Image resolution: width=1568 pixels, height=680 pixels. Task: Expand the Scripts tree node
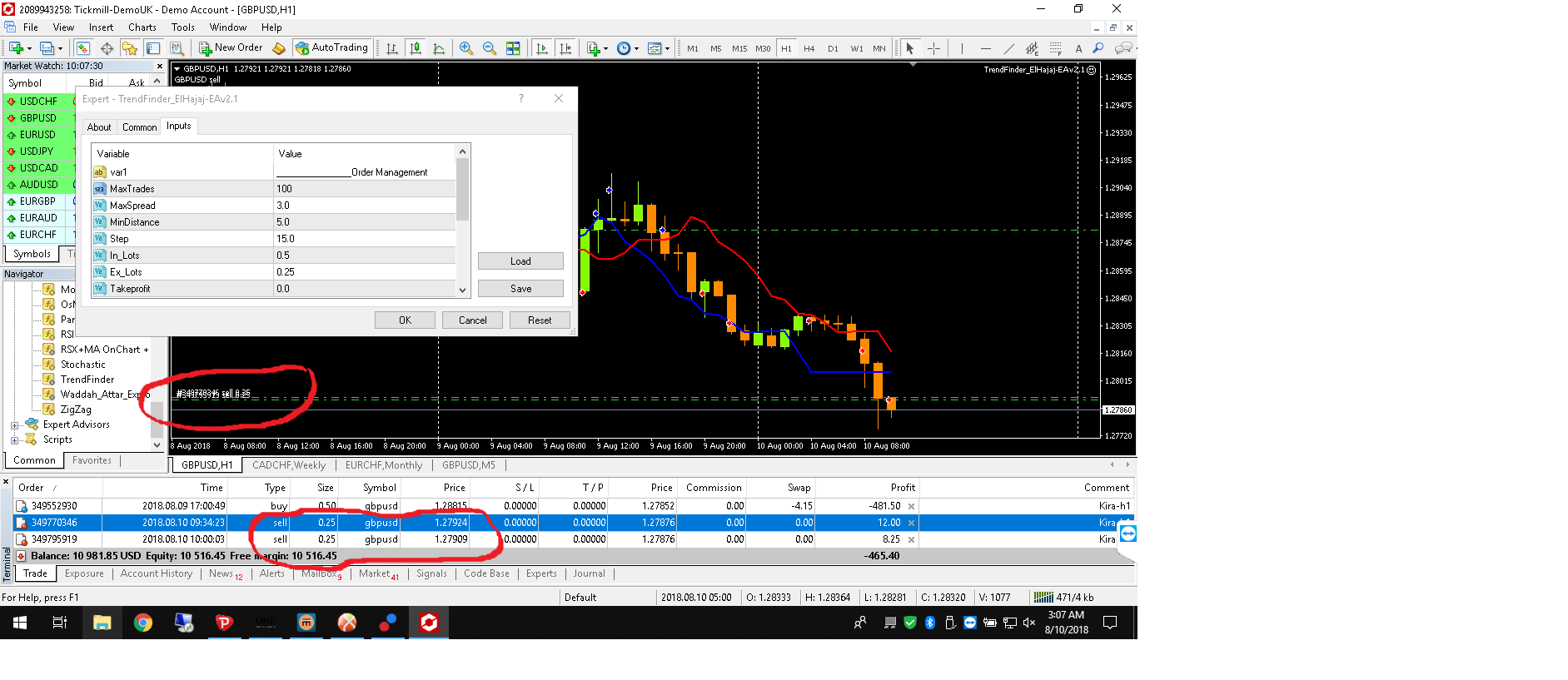click(14, 440)
